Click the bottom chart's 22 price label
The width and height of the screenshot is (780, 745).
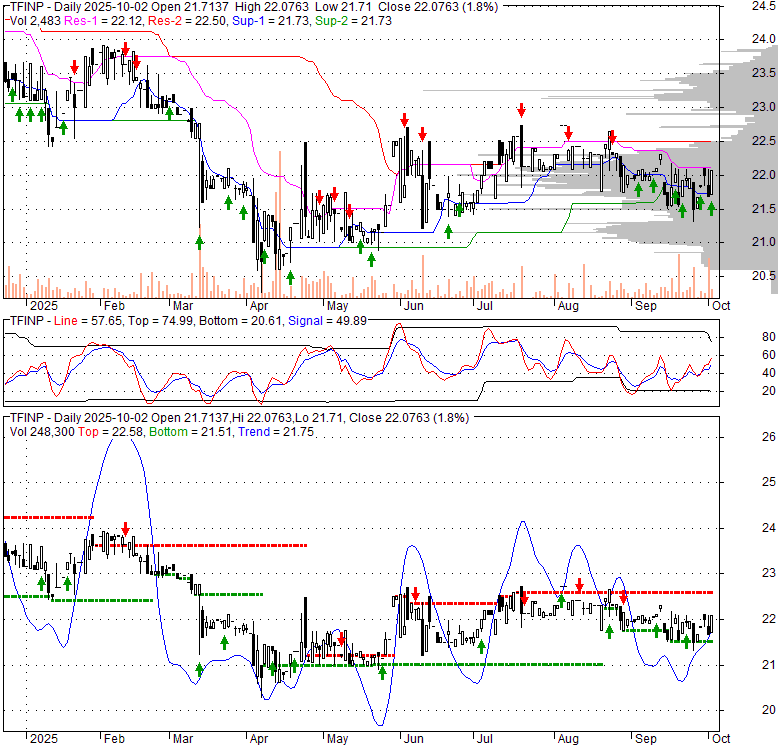coord(769,619)
